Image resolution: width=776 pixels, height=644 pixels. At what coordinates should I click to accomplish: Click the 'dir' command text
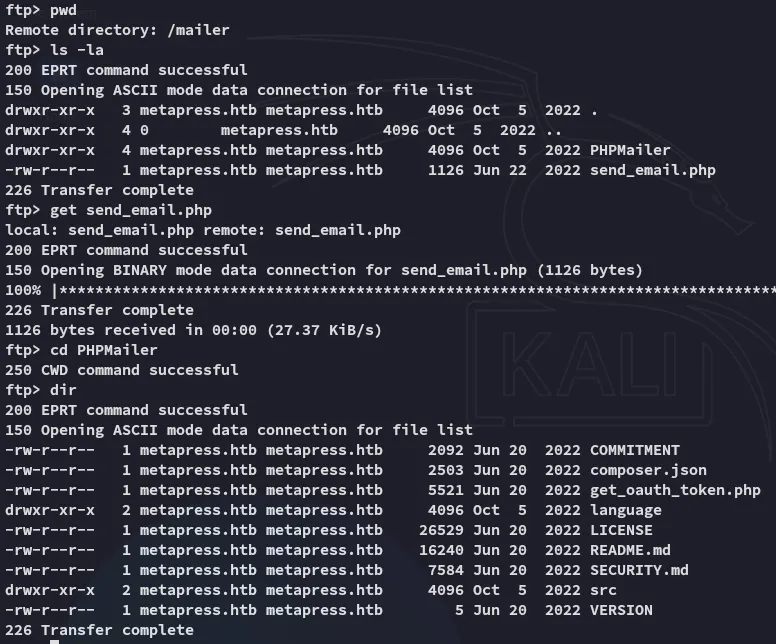[x=63, y=390]
